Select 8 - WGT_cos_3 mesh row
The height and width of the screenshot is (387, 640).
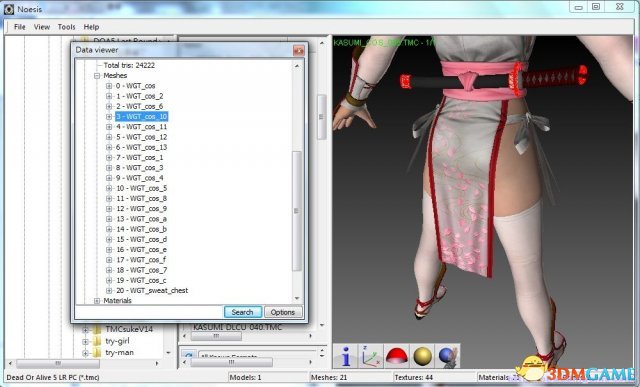140,168
